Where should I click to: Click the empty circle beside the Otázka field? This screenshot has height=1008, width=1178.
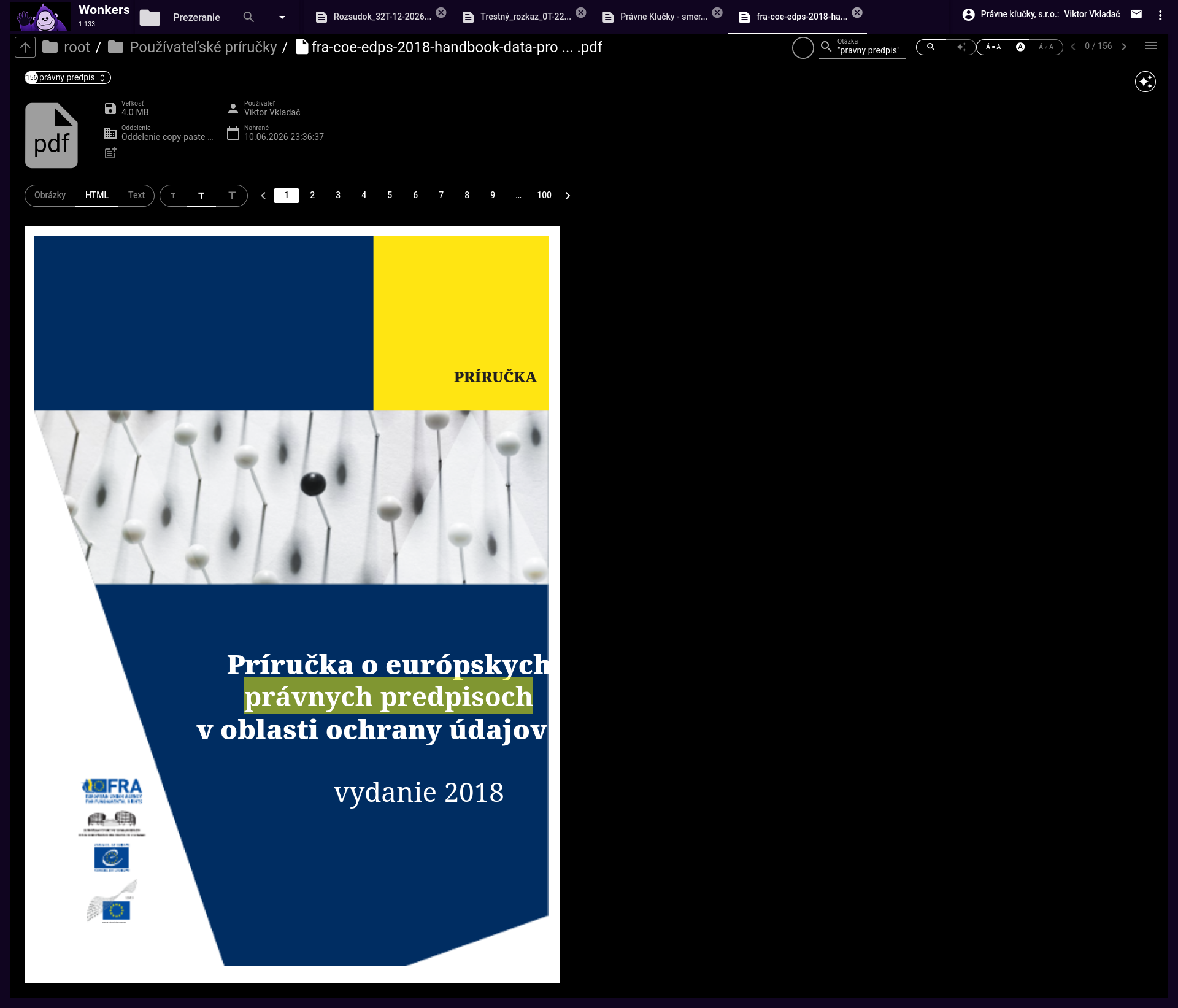pos(803,48)
